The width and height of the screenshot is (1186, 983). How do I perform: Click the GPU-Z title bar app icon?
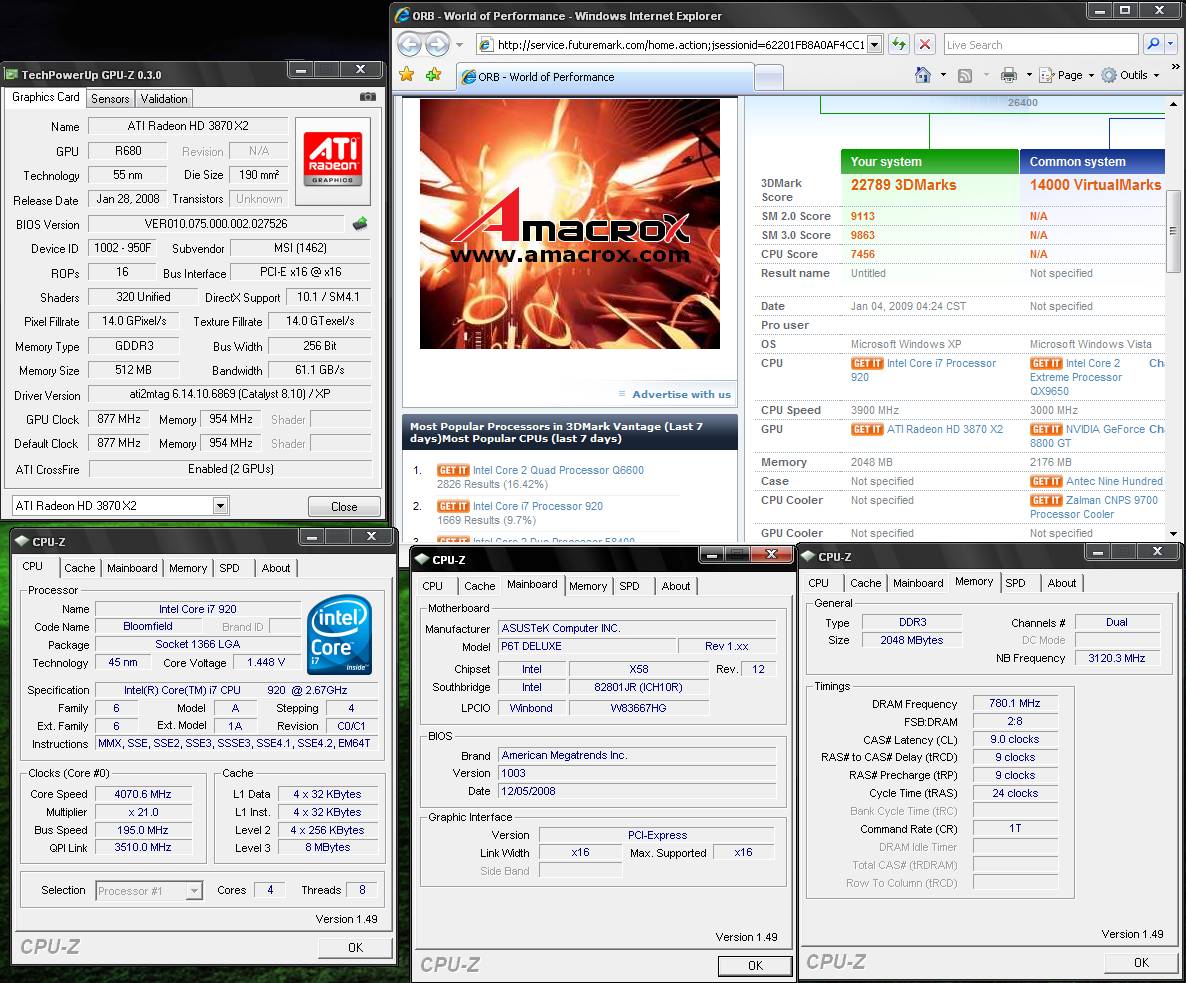(x=11, y=74)
